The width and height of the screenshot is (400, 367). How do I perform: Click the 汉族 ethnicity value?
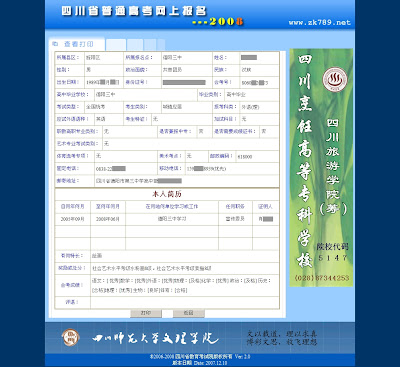(x=246, y=70)
